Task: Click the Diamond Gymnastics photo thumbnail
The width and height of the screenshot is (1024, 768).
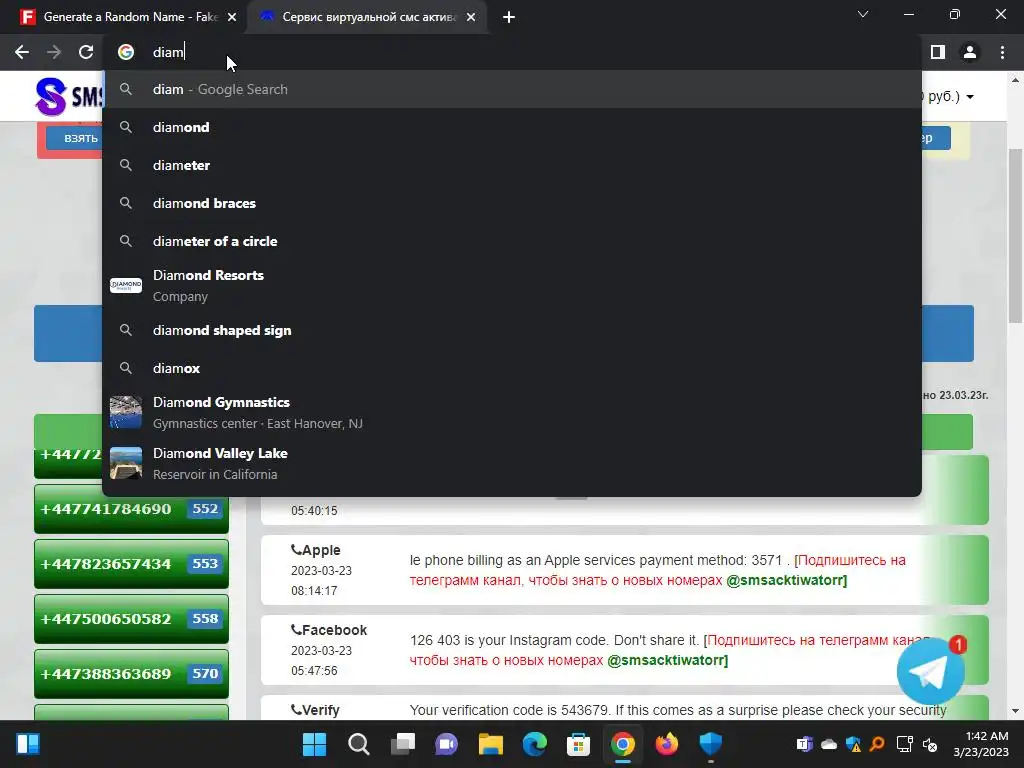Action: 126,412
